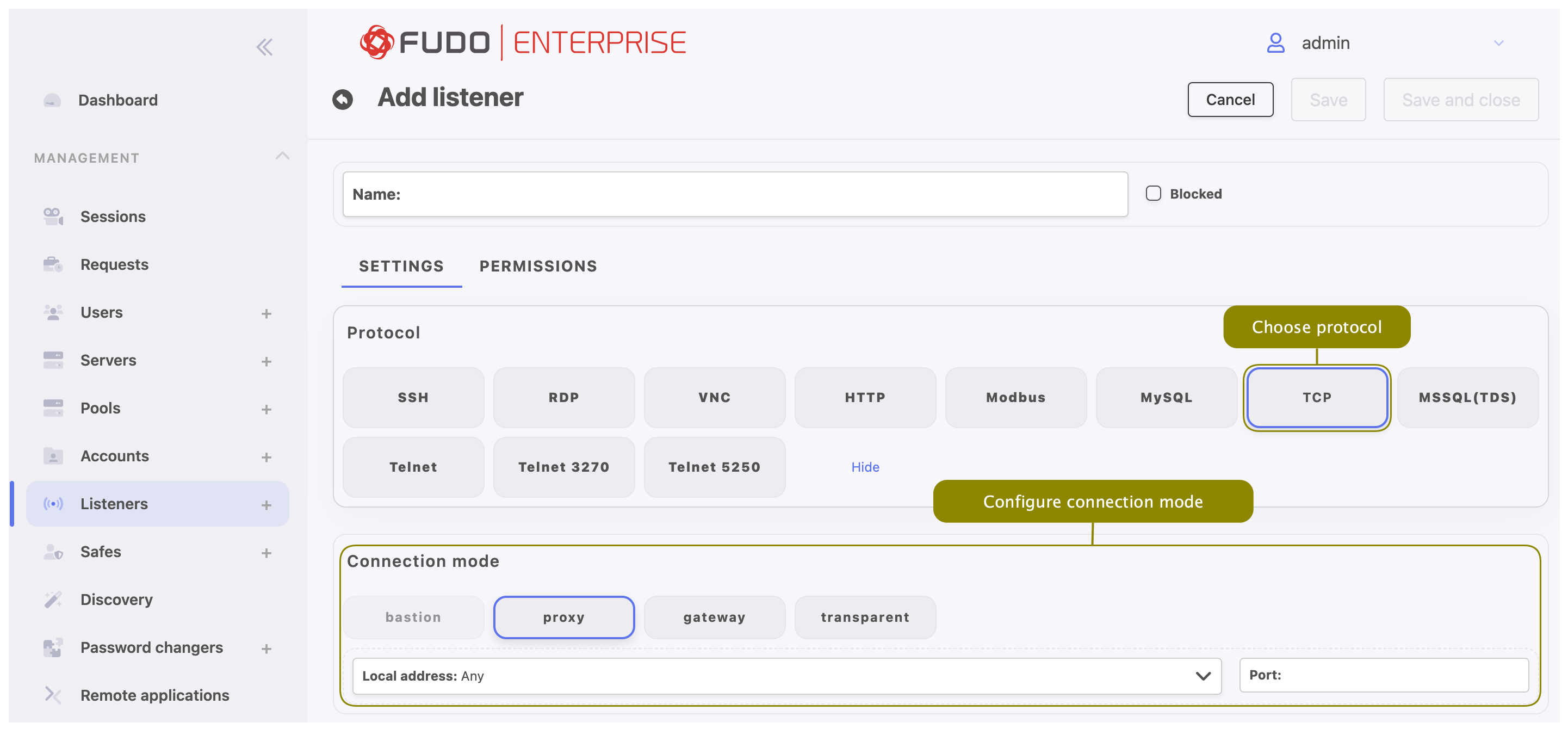The image size is (1568, 735).
Task: Click the Discovery magic wand icon
Action: point(53,599)
